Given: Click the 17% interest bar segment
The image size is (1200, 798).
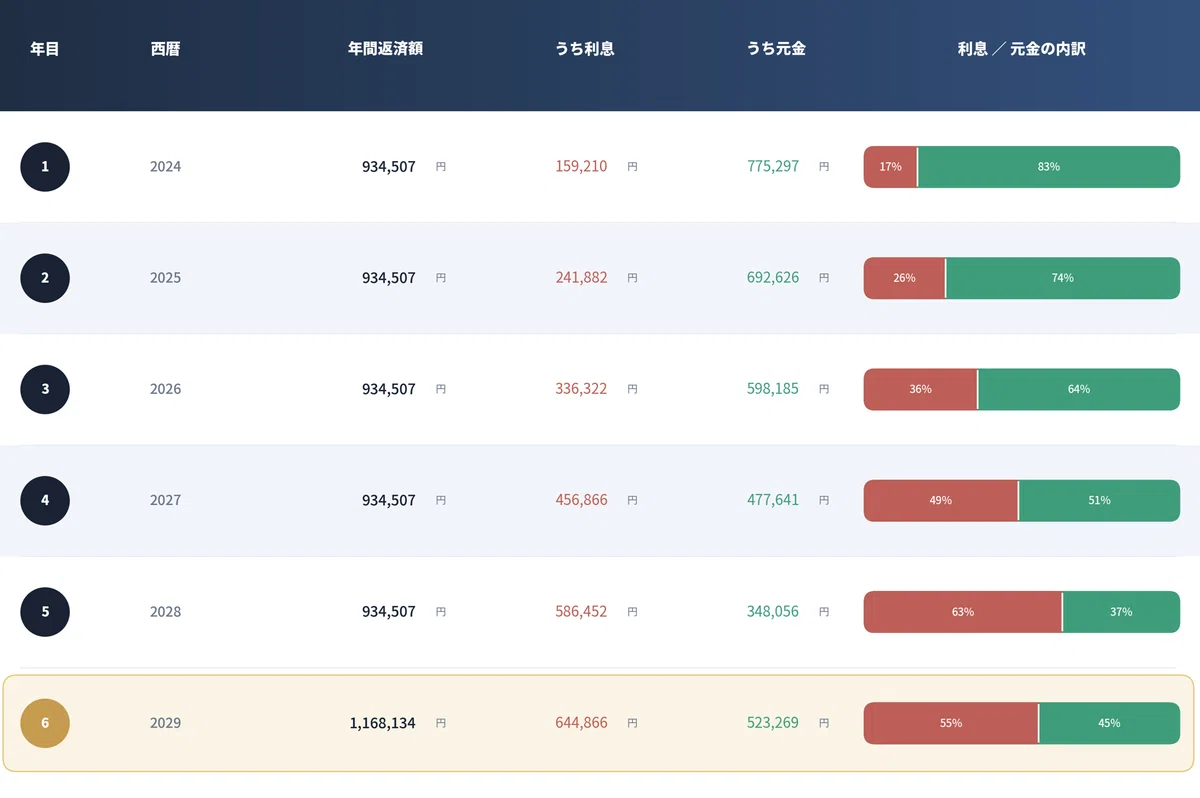Looking at the screenshot, I should click(890, 167).
